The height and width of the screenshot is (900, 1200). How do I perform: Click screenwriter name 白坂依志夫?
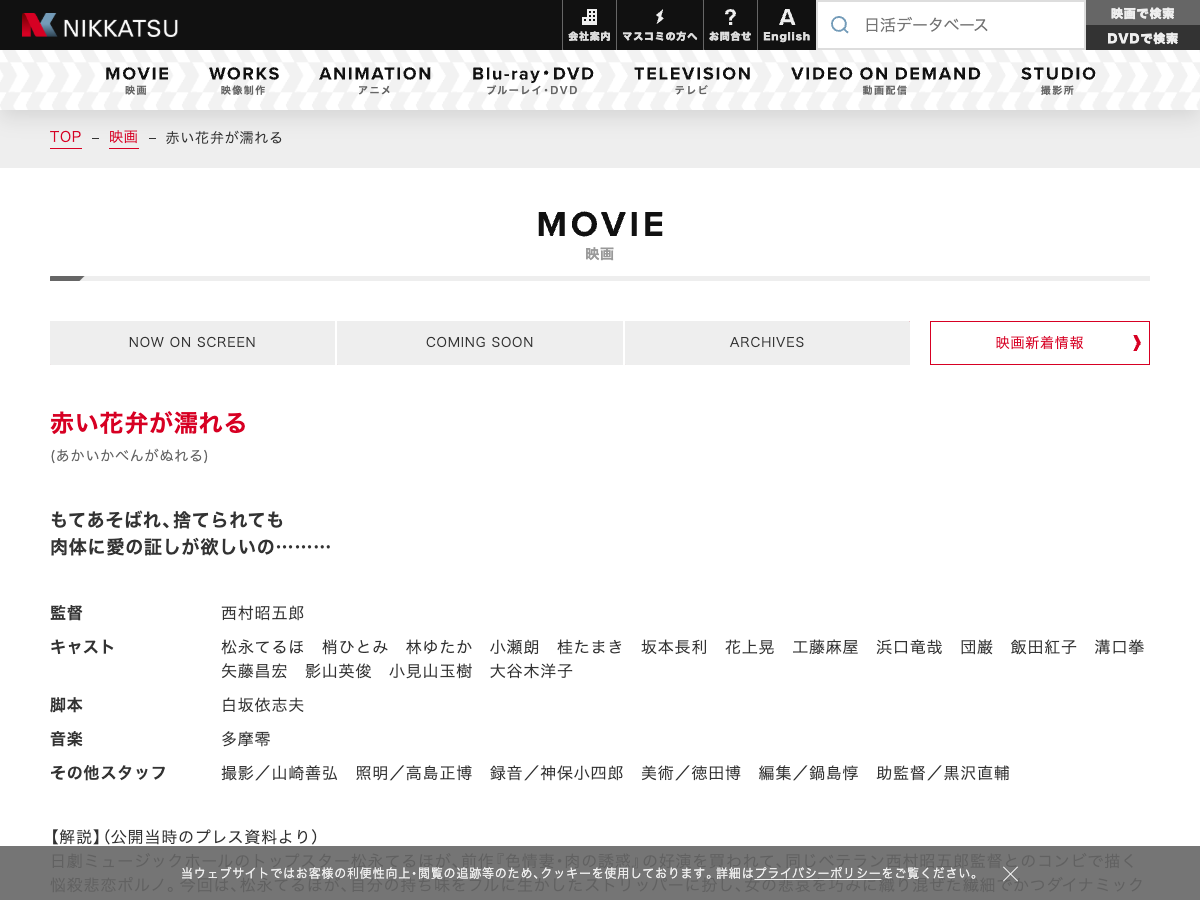click(x=263, y=705)
